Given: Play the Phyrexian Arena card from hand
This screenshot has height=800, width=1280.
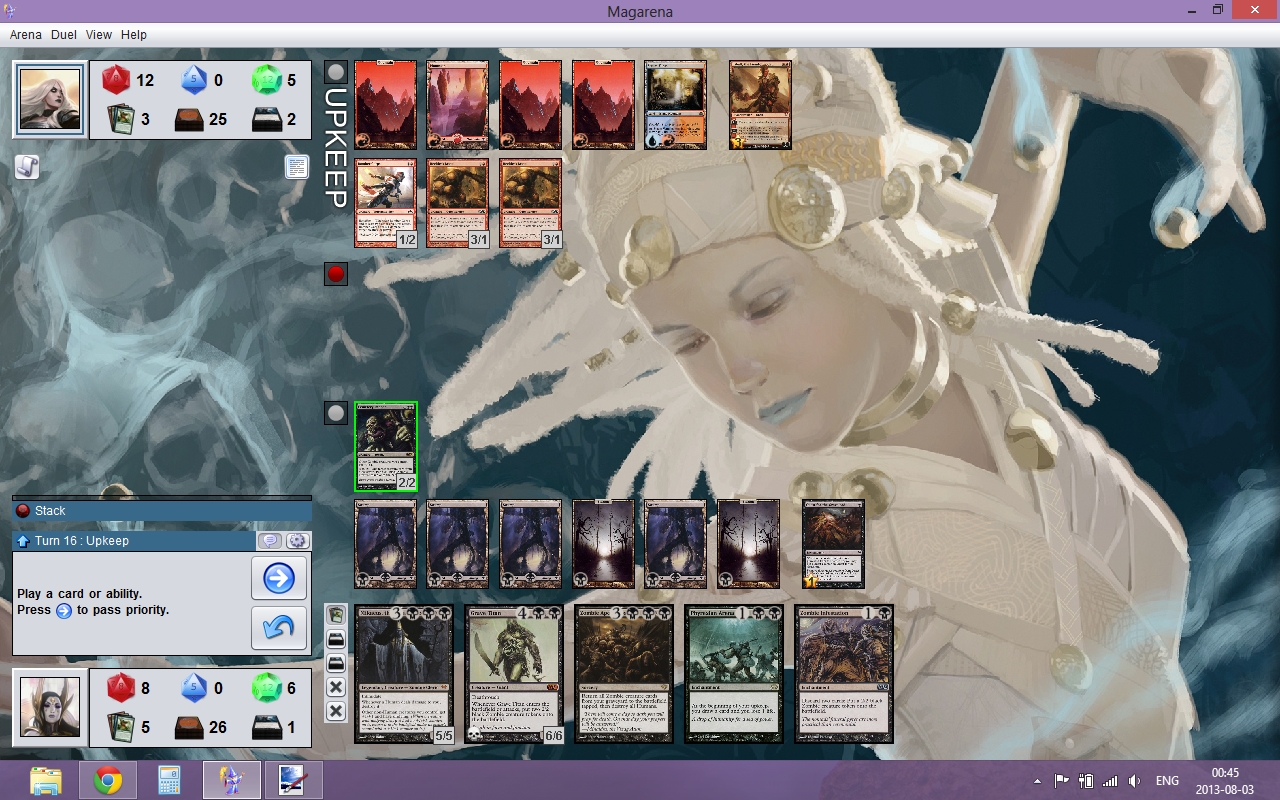Looking at the screenshot, I should (x=733, y=673).
